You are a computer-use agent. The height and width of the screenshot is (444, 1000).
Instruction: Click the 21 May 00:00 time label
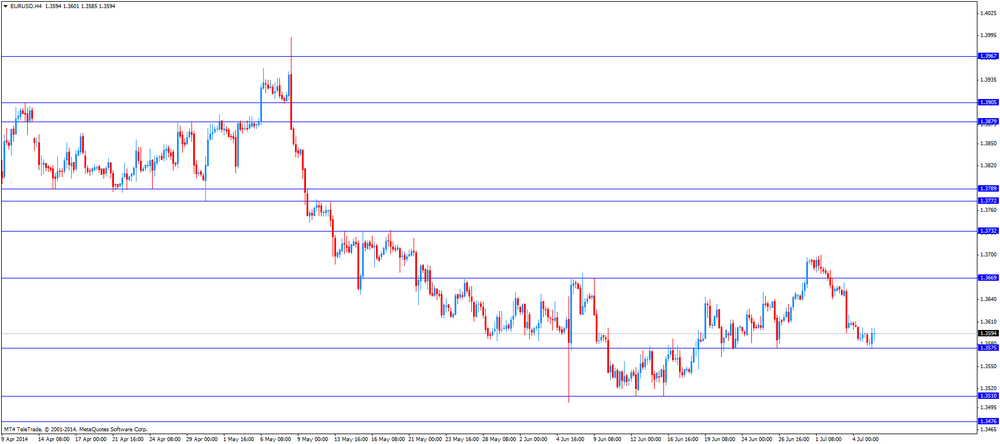(x=424, y=439)
